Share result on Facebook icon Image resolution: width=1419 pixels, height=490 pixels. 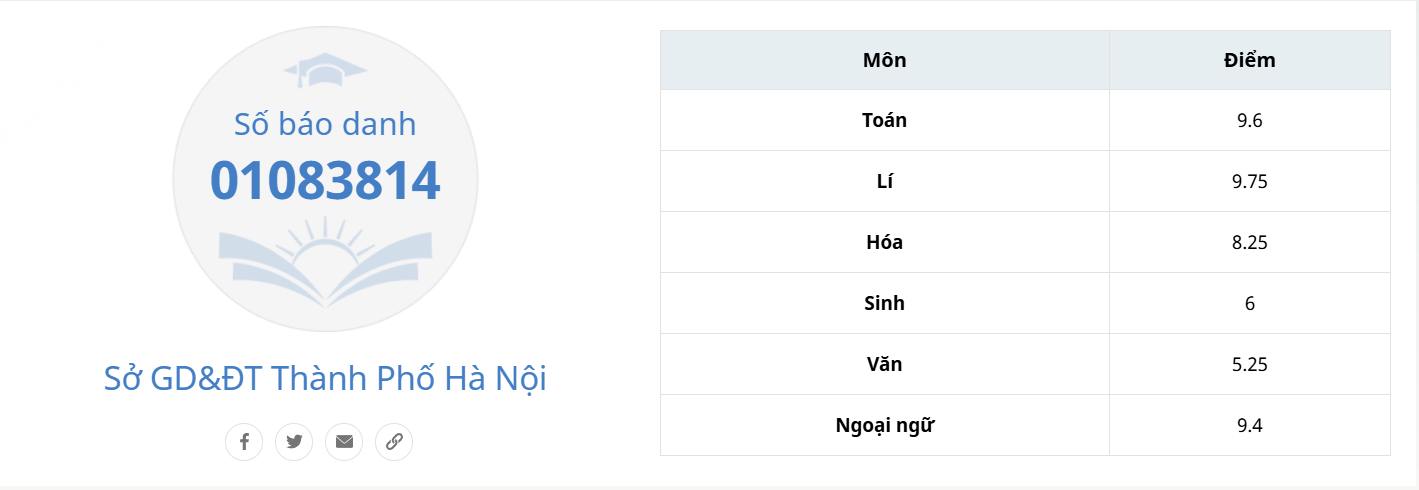(244, 442)
